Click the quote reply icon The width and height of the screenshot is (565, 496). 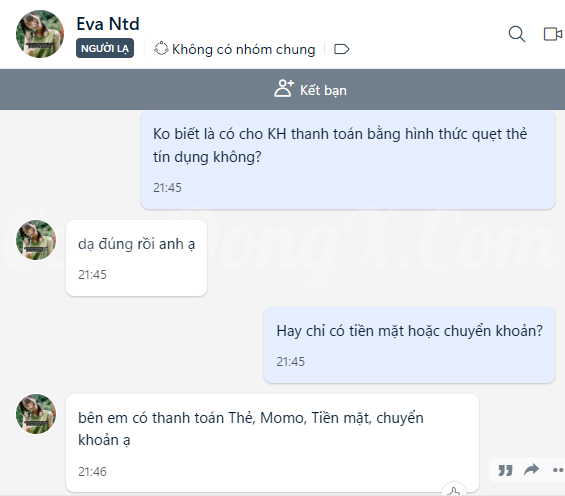[505, 470]
